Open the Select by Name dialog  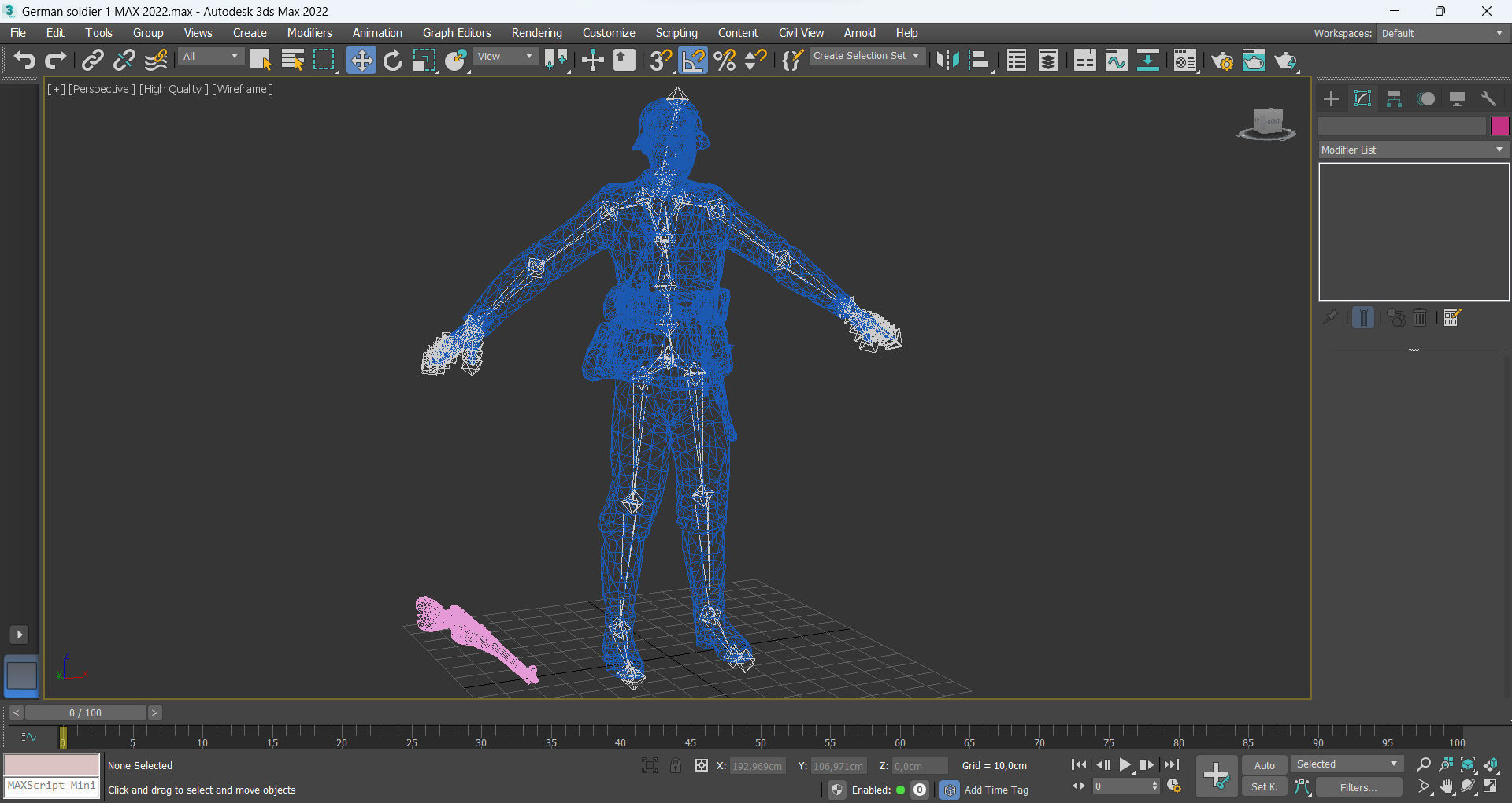(292, 60)
